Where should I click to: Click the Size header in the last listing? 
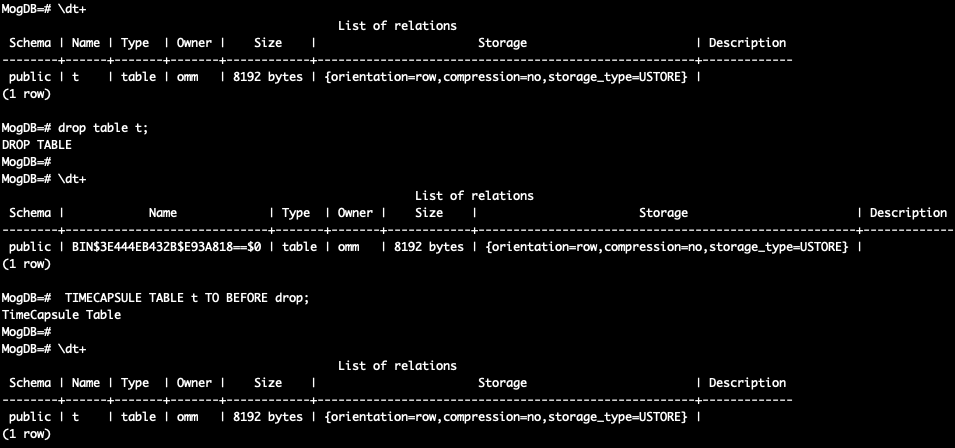(267, 383)
